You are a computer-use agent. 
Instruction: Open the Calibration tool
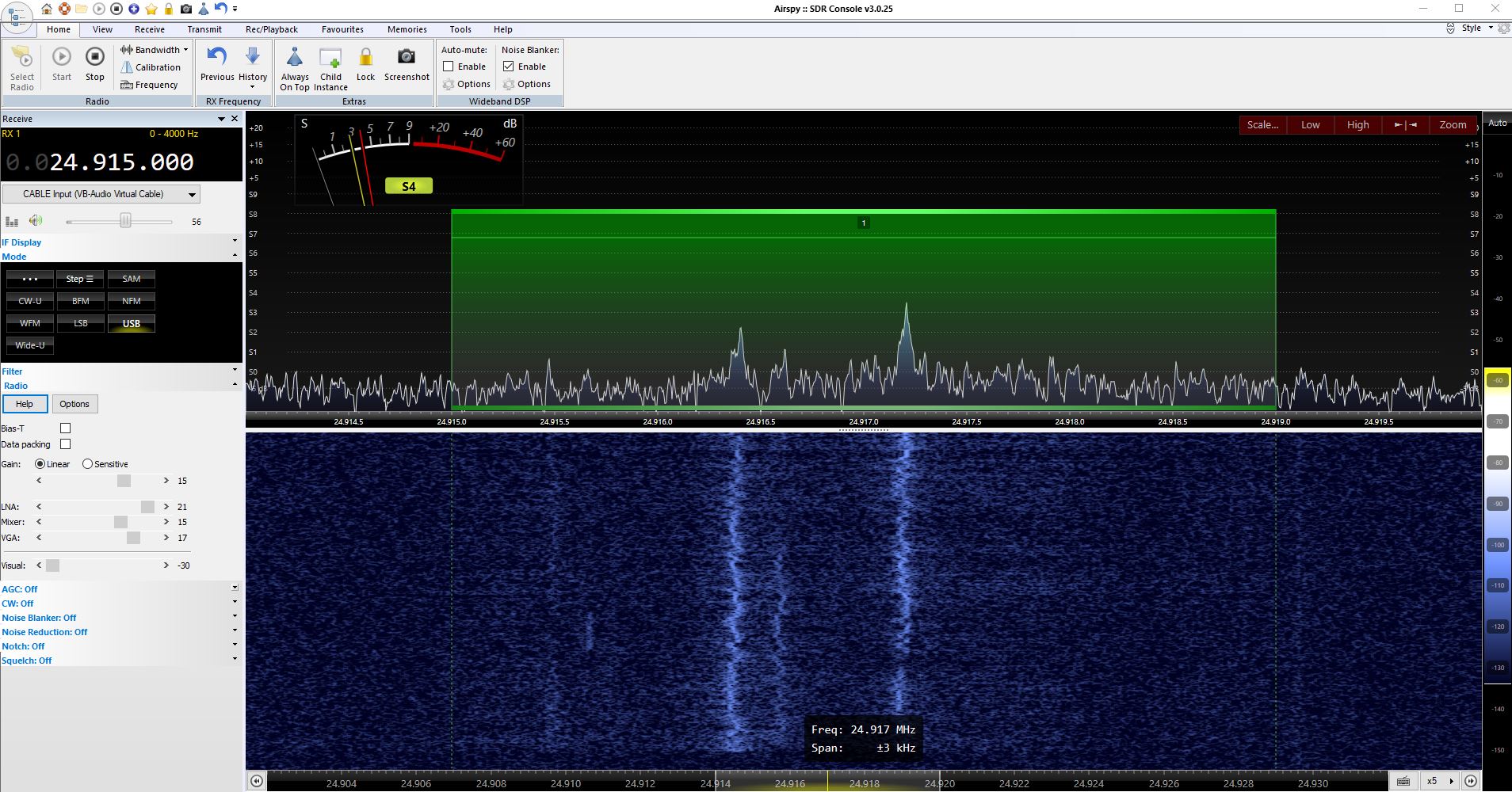[151, 67]
